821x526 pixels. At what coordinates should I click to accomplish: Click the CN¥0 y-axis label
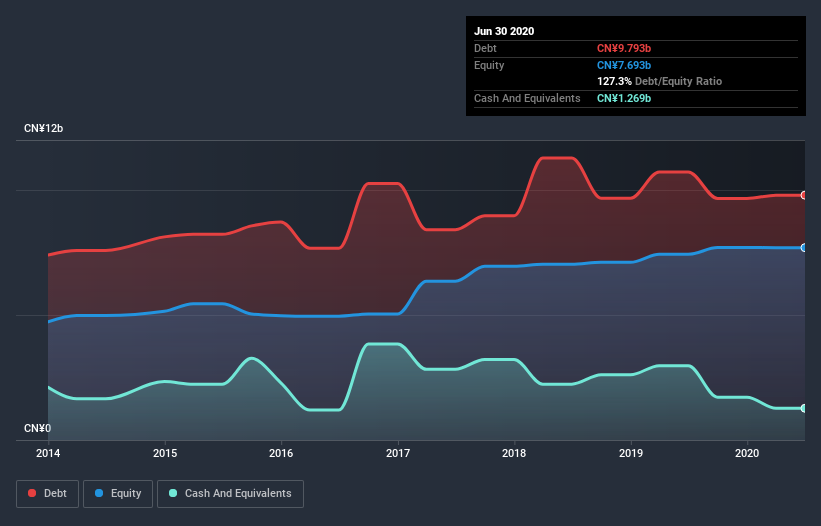[x=38, y=428]
